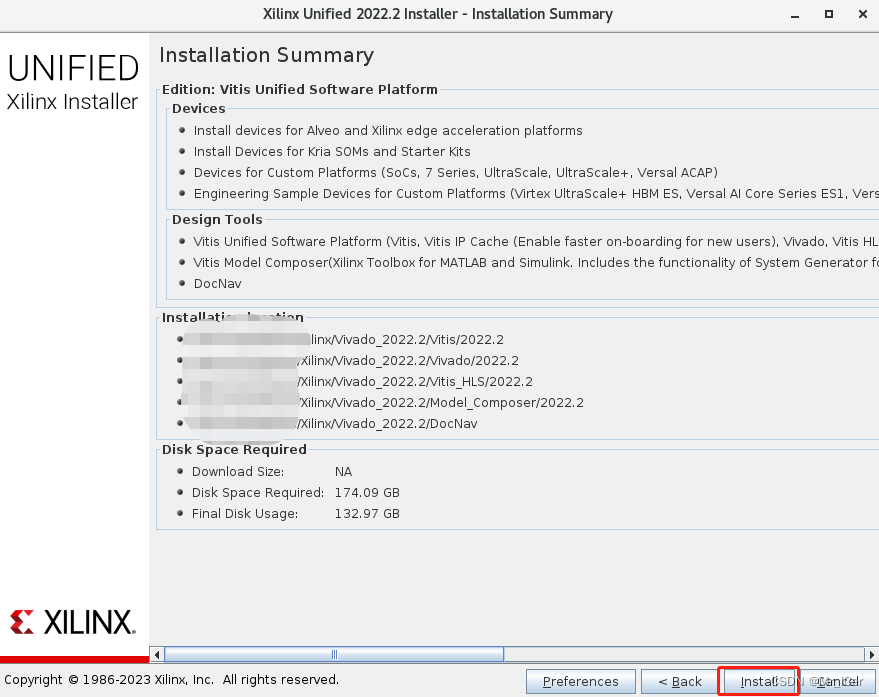
Task: Click the Vivado/2022.2 install path
Action: point(409,361)
